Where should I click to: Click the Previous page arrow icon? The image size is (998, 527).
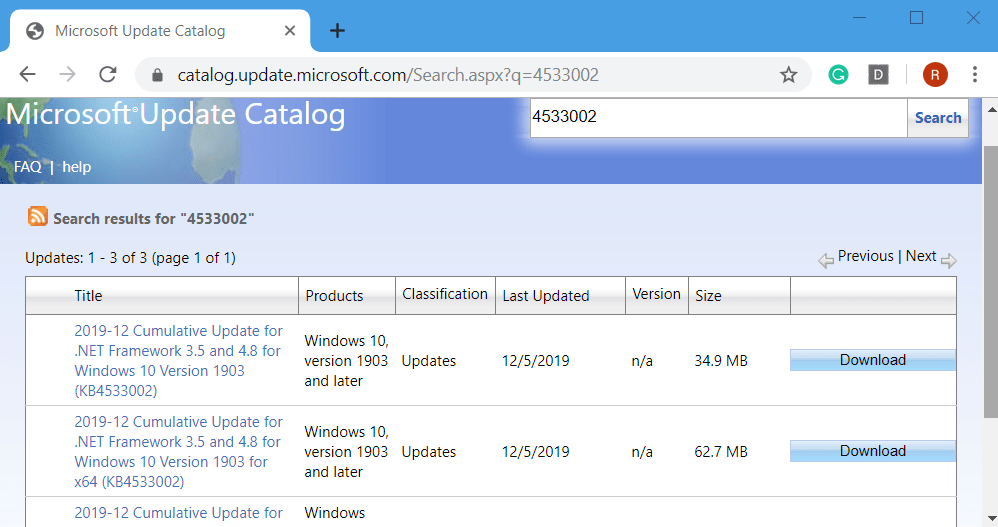(x=826, y=260)
